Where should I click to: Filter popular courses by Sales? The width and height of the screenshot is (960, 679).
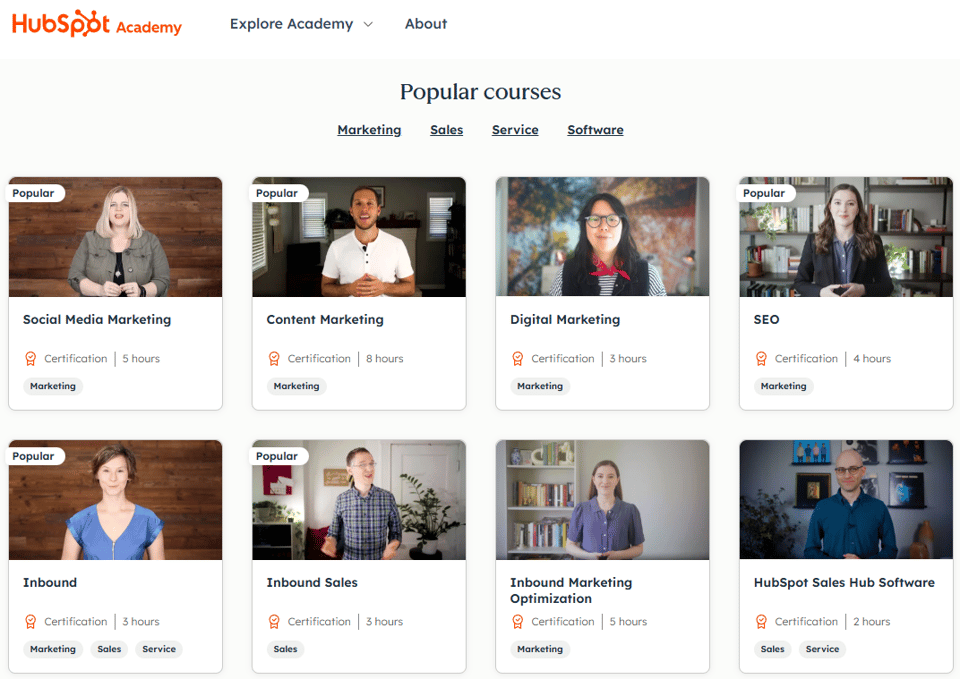(446, 130)
